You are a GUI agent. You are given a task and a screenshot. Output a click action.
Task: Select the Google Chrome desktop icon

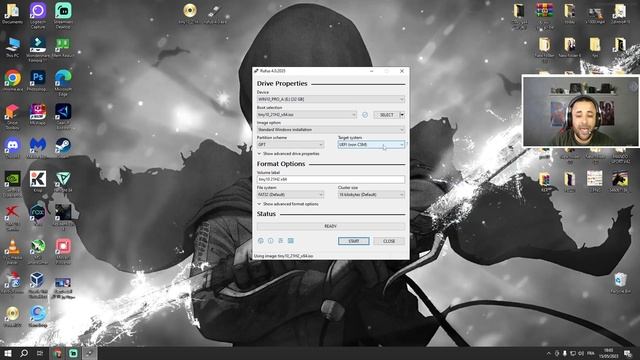pos(13,81)
